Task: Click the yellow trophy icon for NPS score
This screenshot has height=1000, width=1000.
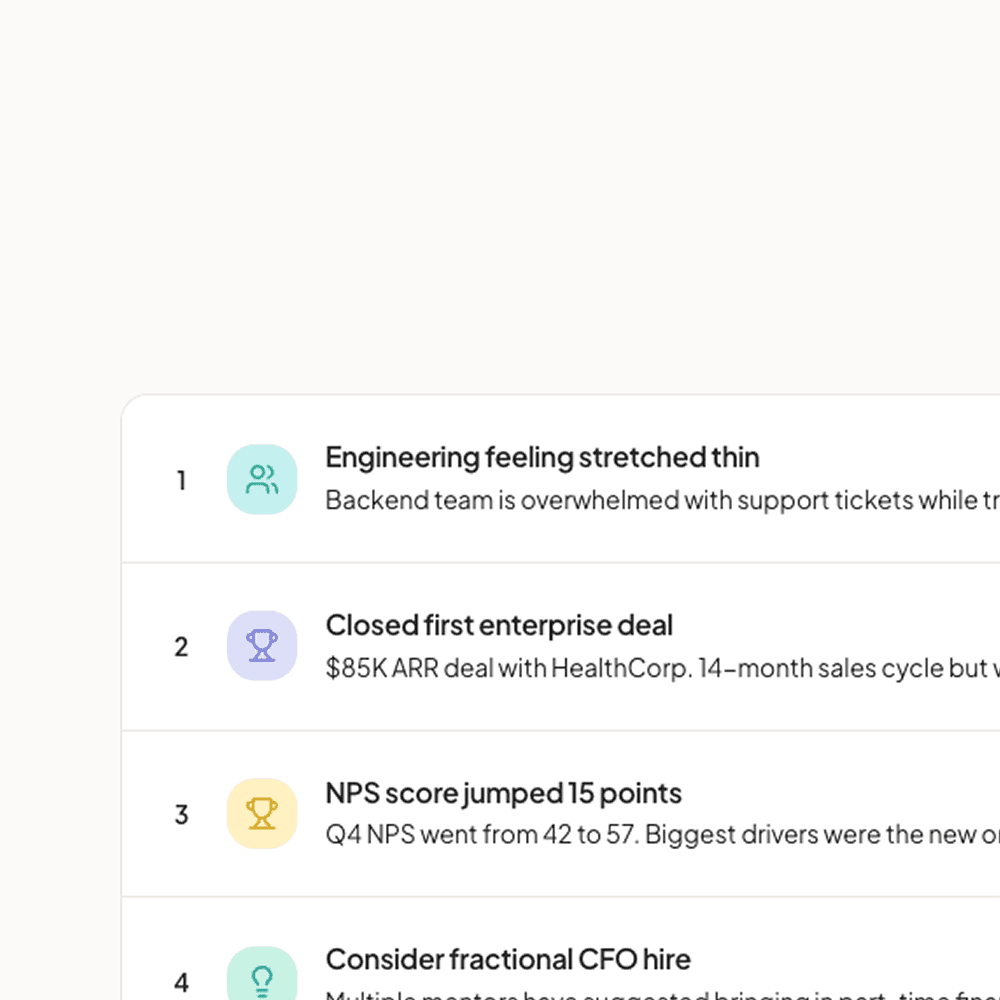Action: coord(262,813)
